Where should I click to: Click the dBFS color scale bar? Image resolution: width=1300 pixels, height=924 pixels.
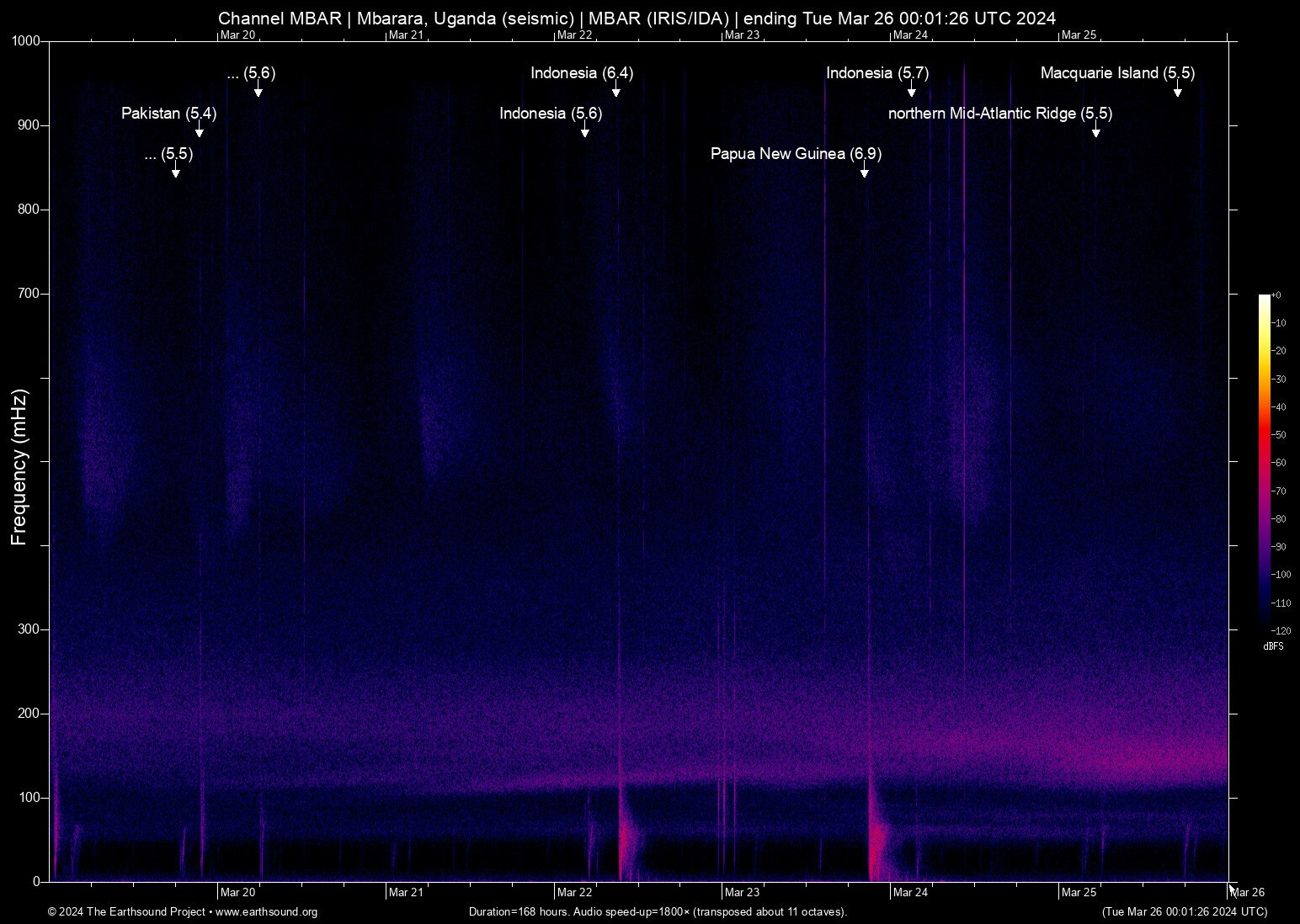point(1264,461)
